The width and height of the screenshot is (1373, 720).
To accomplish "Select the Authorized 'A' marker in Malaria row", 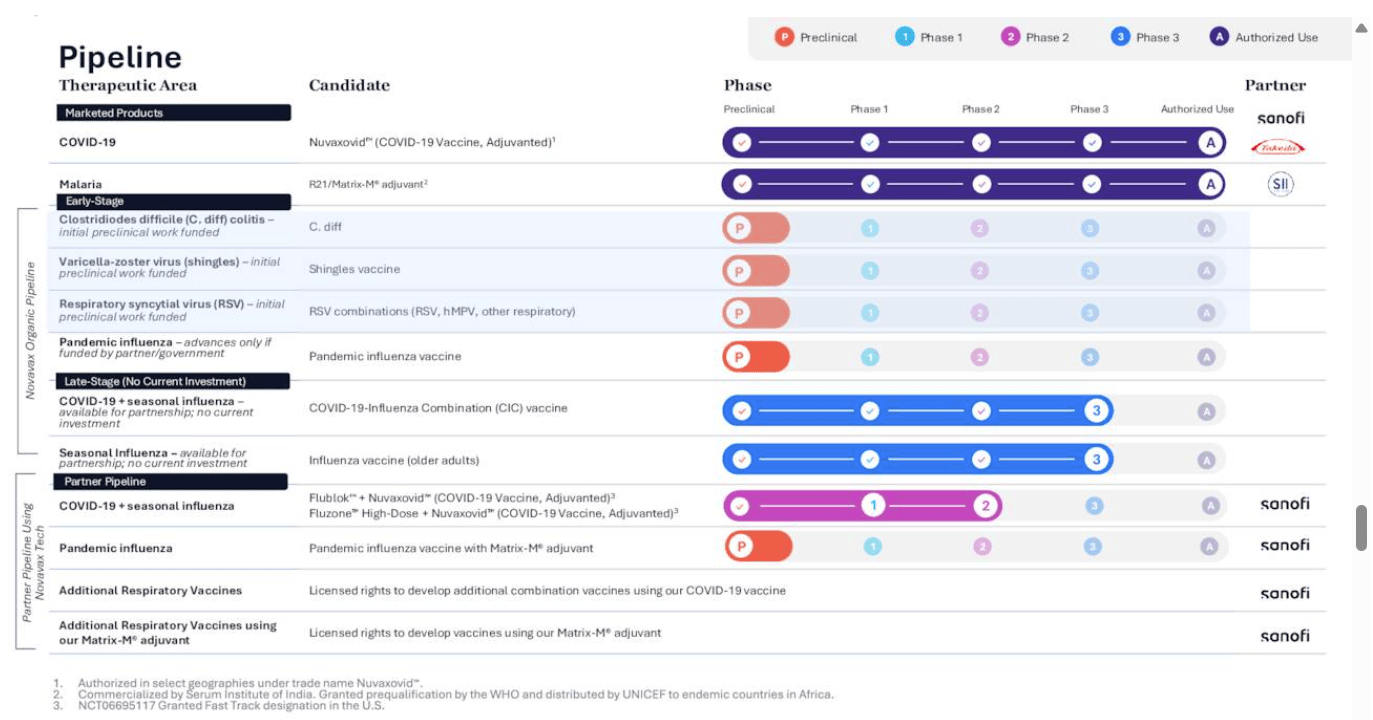I will pyautogui.click(x=1211, y=184).
